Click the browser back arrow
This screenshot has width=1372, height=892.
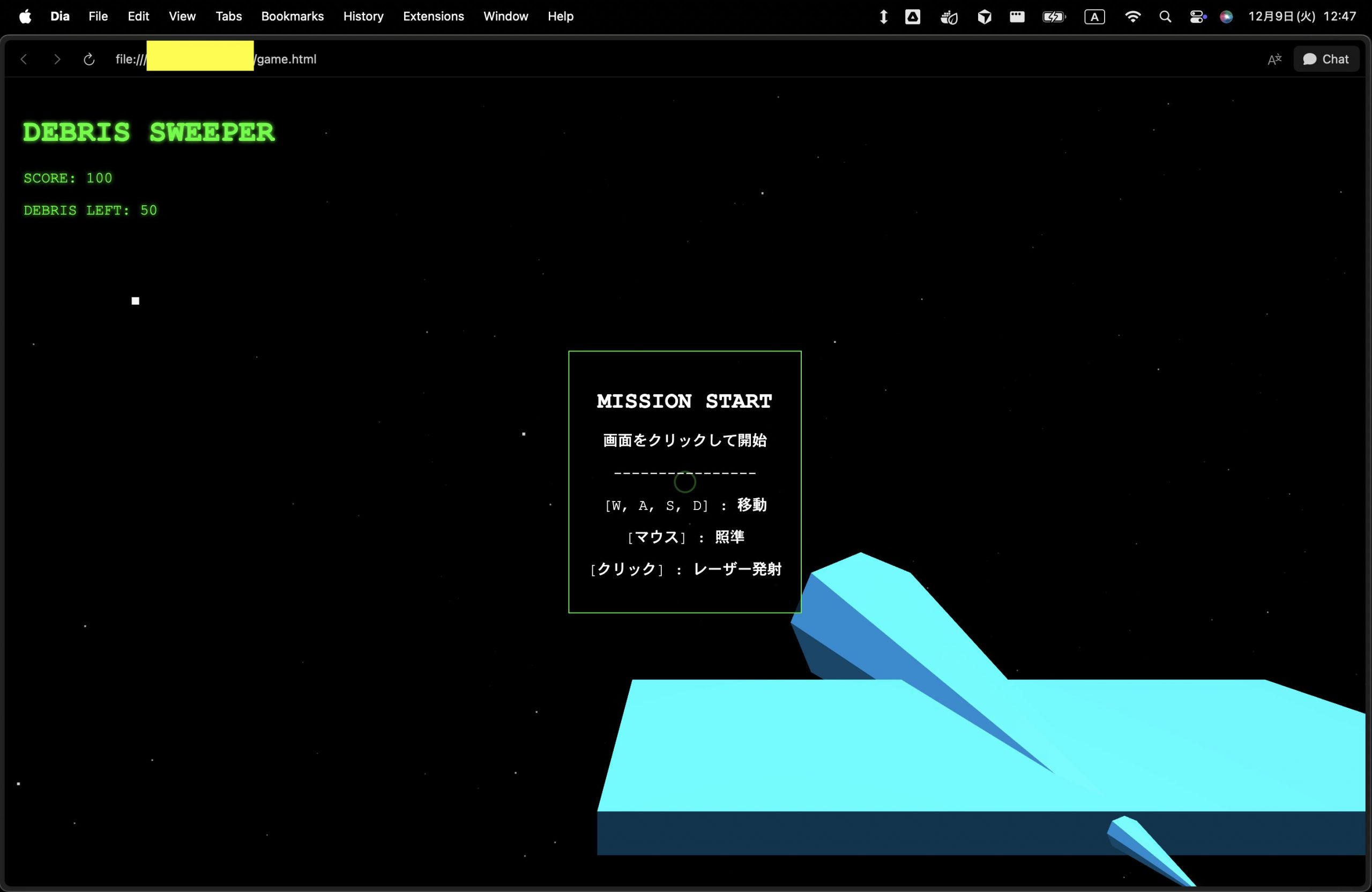coord(24,59)
